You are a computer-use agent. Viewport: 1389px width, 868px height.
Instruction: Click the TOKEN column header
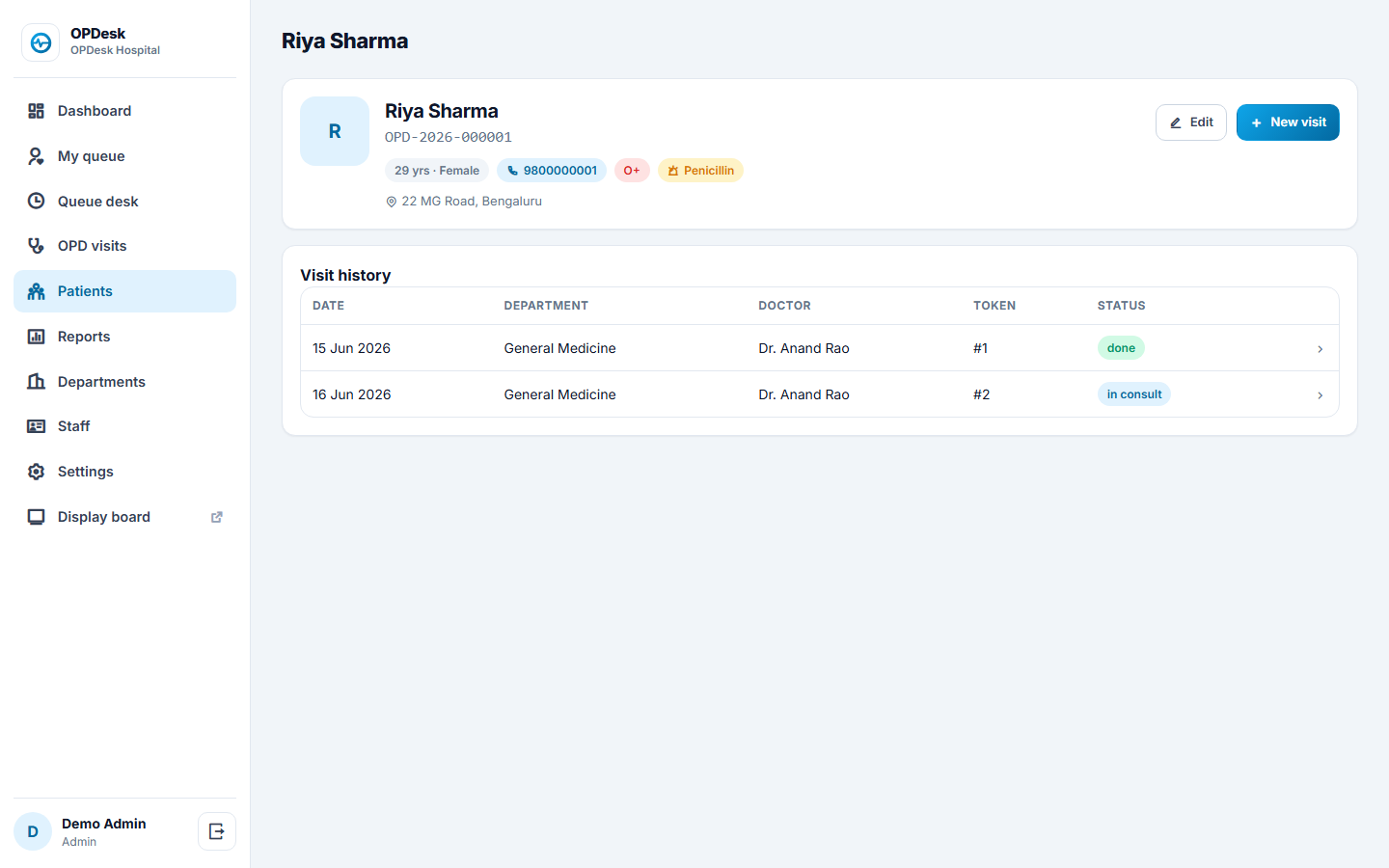pos(994,306)
